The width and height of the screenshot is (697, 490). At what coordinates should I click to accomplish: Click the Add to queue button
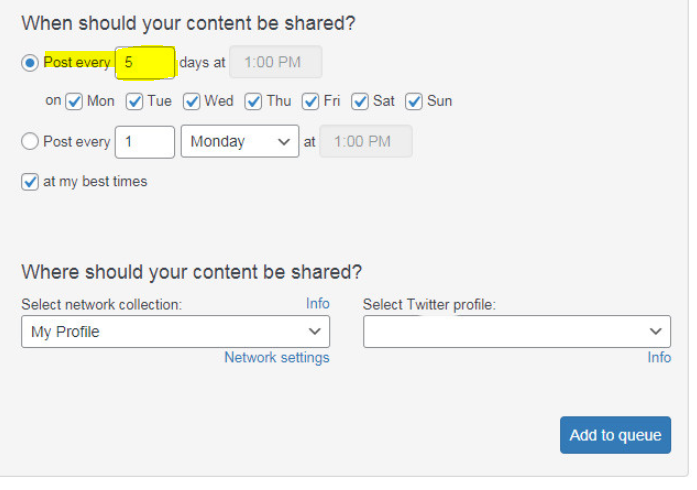click(615, 435)
